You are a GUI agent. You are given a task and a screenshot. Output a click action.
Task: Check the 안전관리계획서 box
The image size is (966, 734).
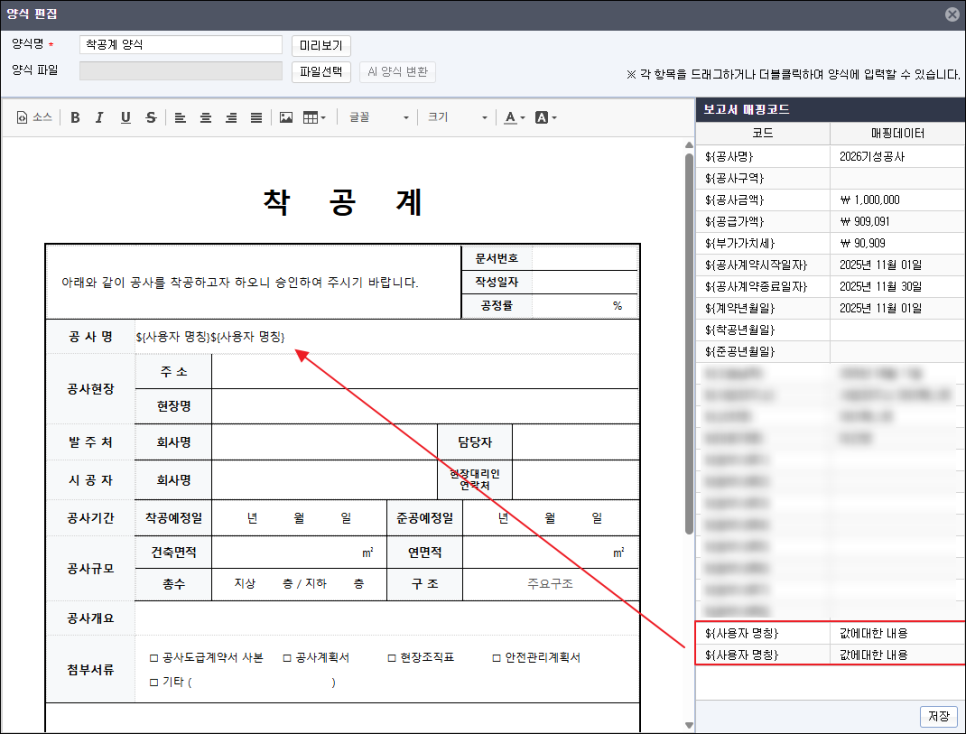[497, 658]
